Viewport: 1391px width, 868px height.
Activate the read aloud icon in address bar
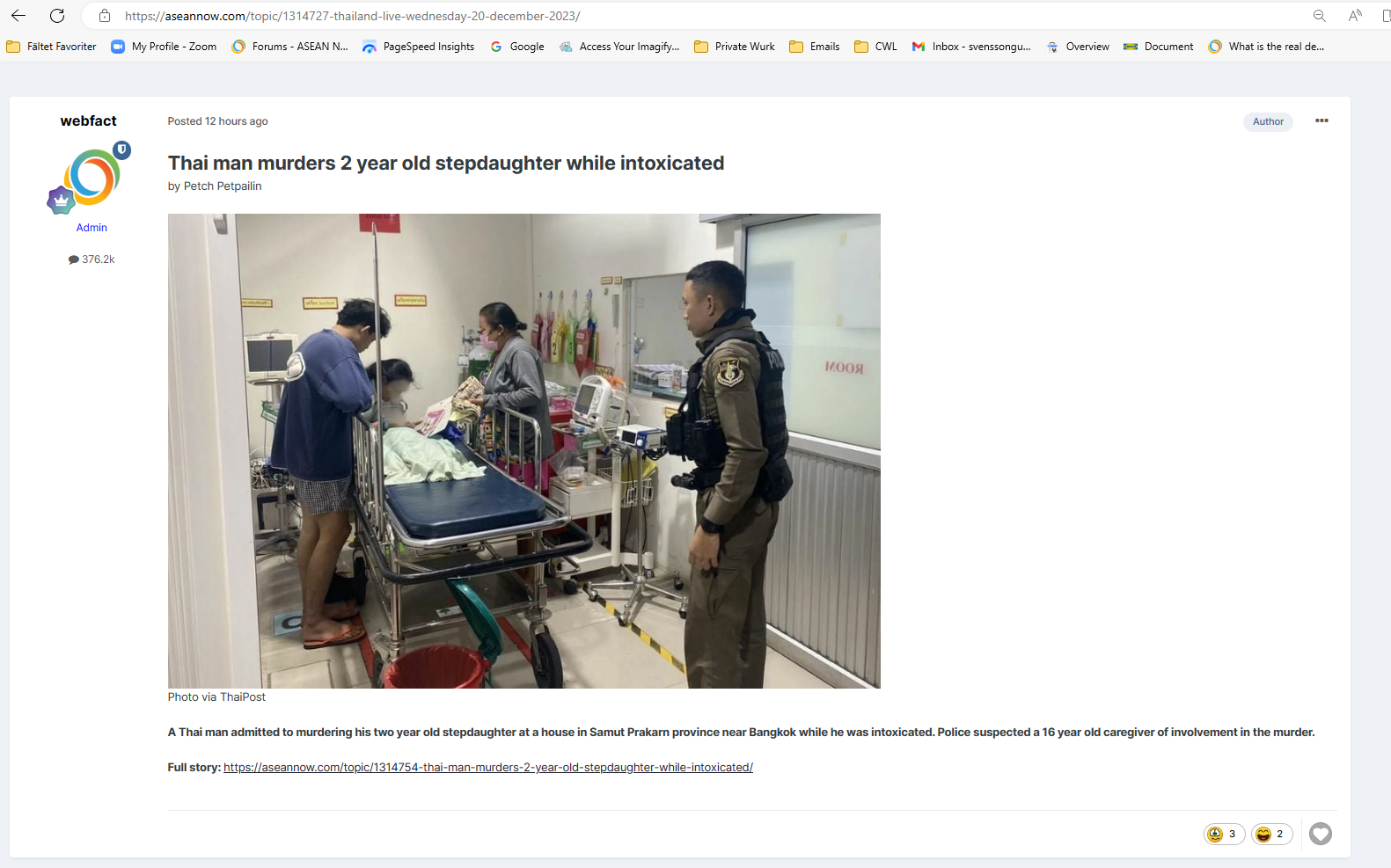(1355, 16)
